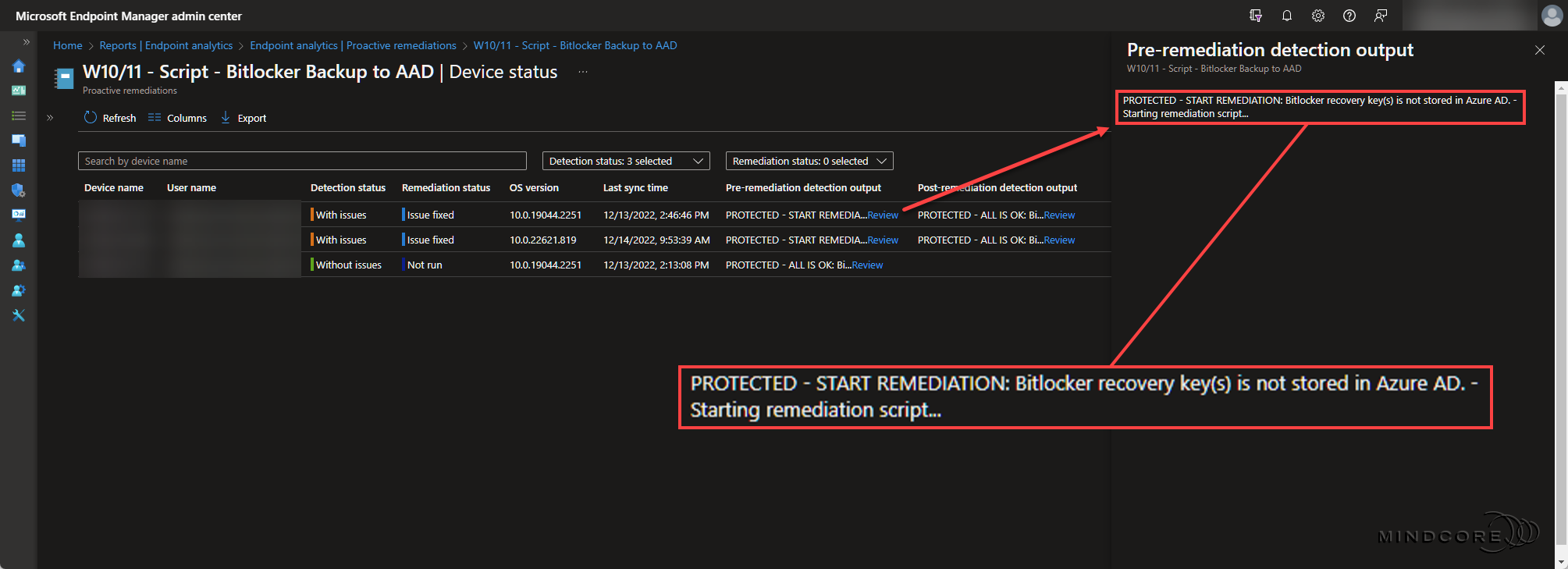Go to Home breadcrumb link
Image resolution: width=1568 pixels, height=569 pixels.
tap(67, 45)
